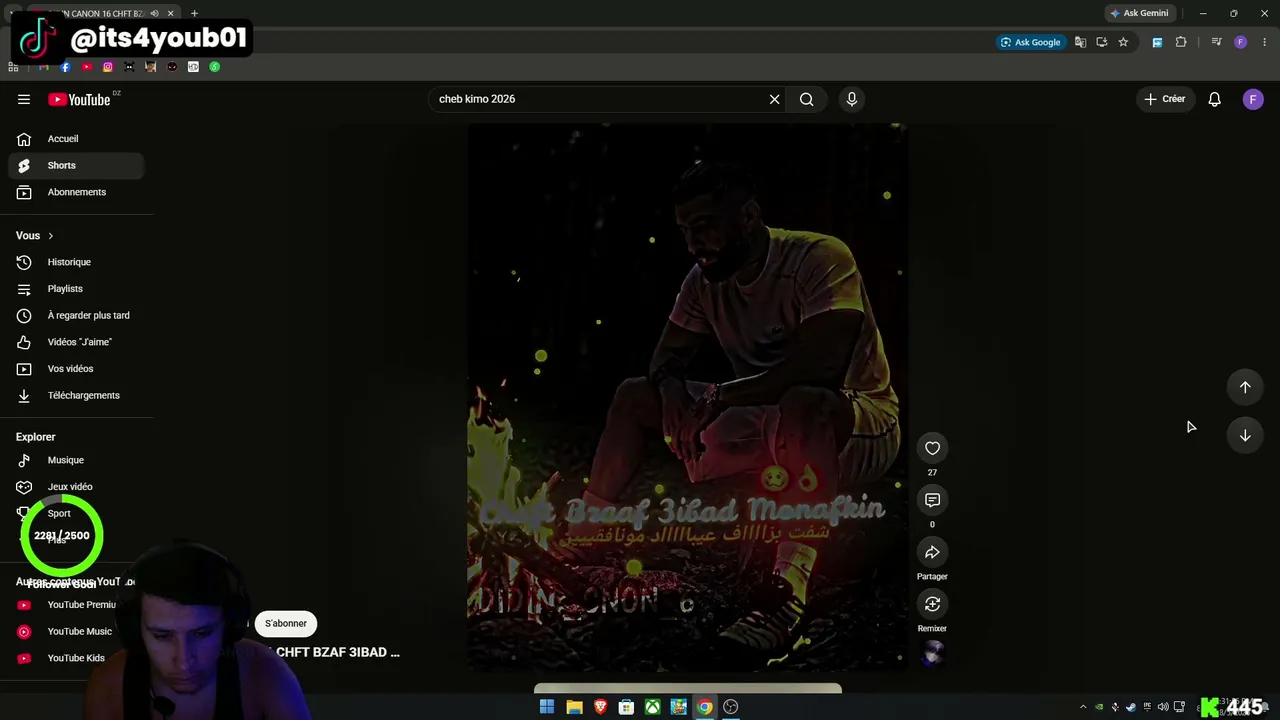Open Abonnements in the sidebar
The image size is (1280, 720).
75,192
